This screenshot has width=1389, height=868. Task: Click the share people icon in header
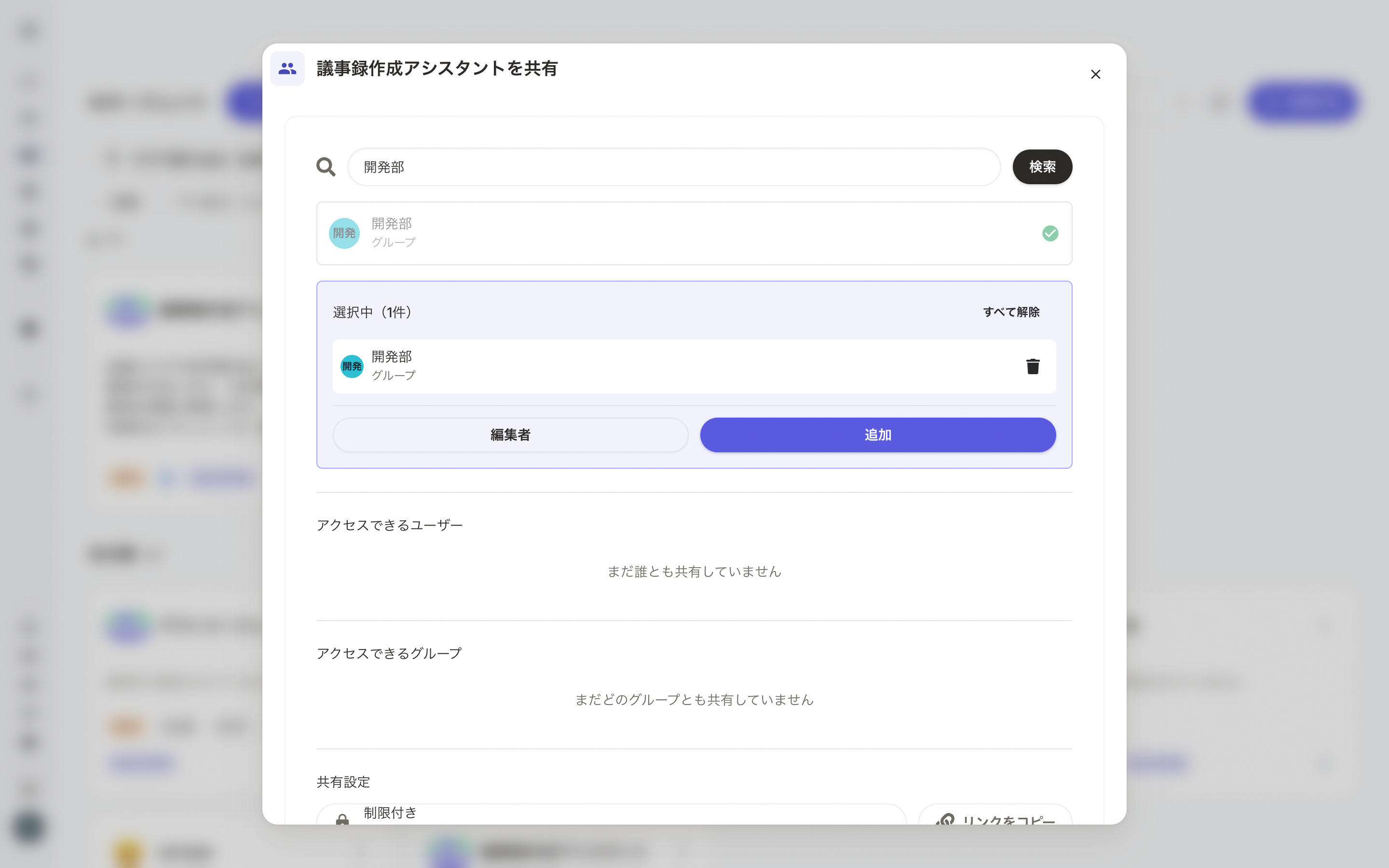[x=287, y=68]
